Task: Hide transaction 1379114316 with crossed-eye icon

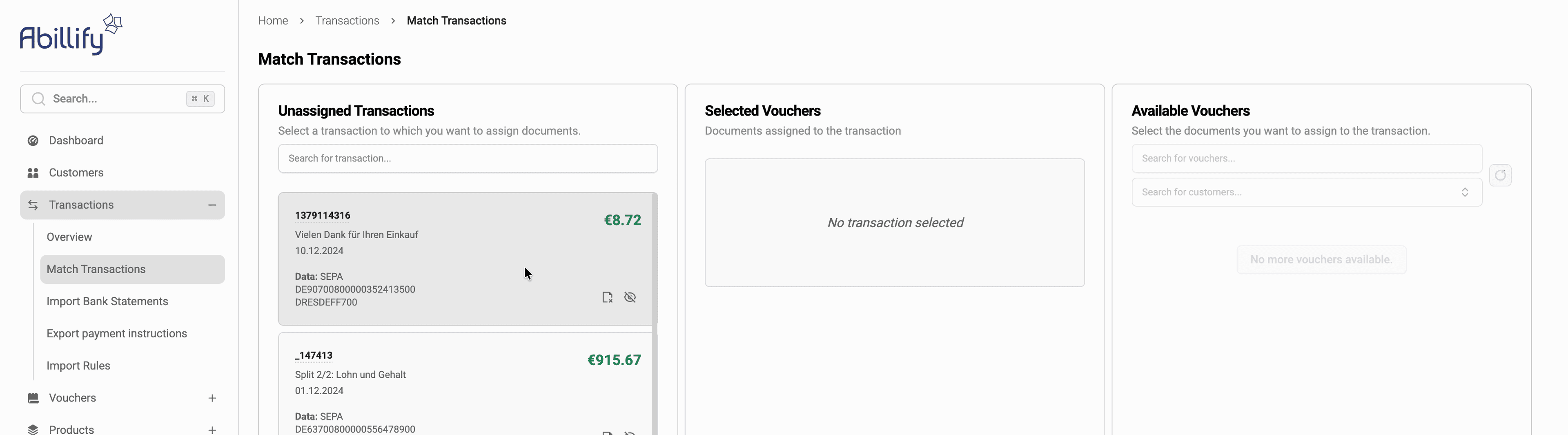Action: click(x=630, y=297)
